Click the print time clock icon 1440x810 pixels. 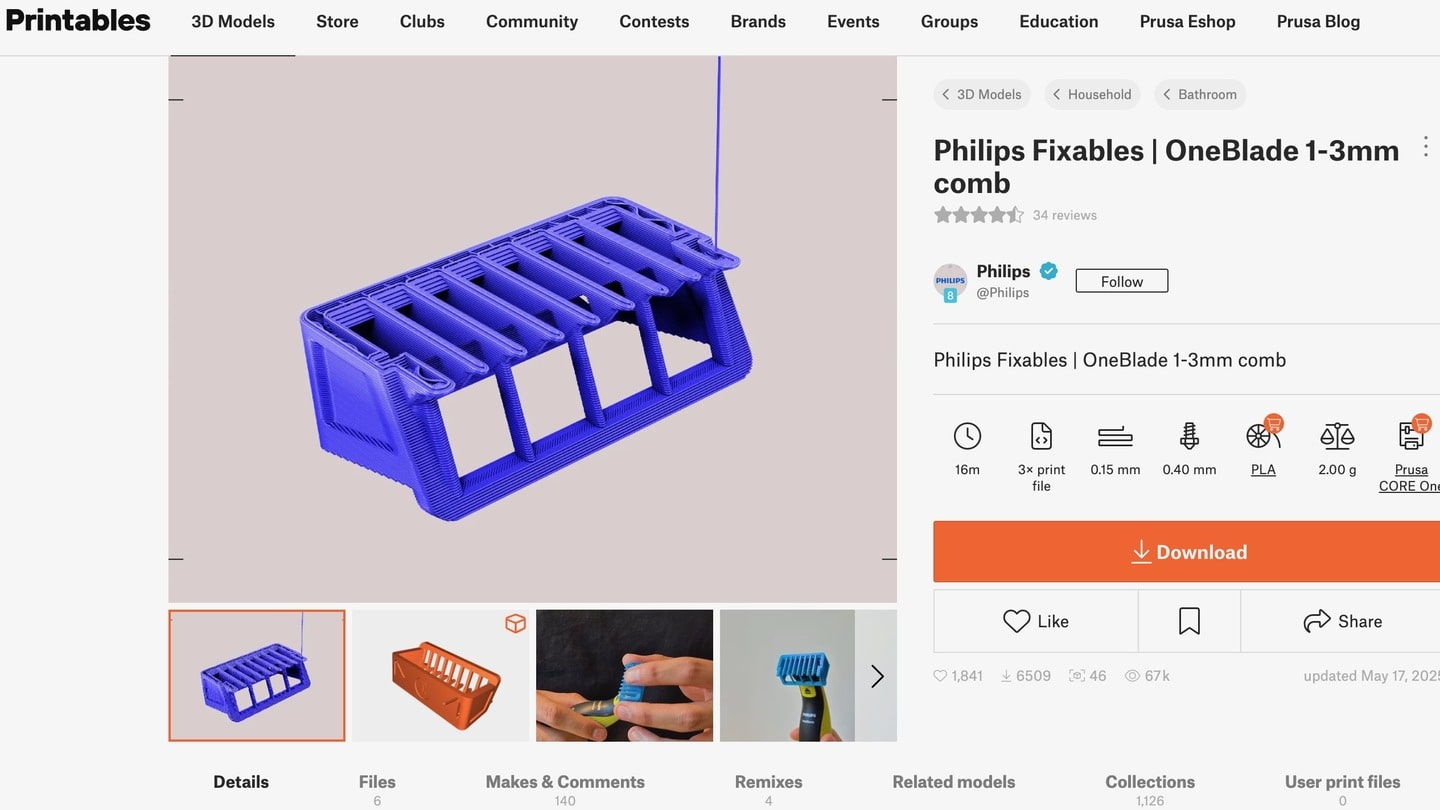pos(967,436)
